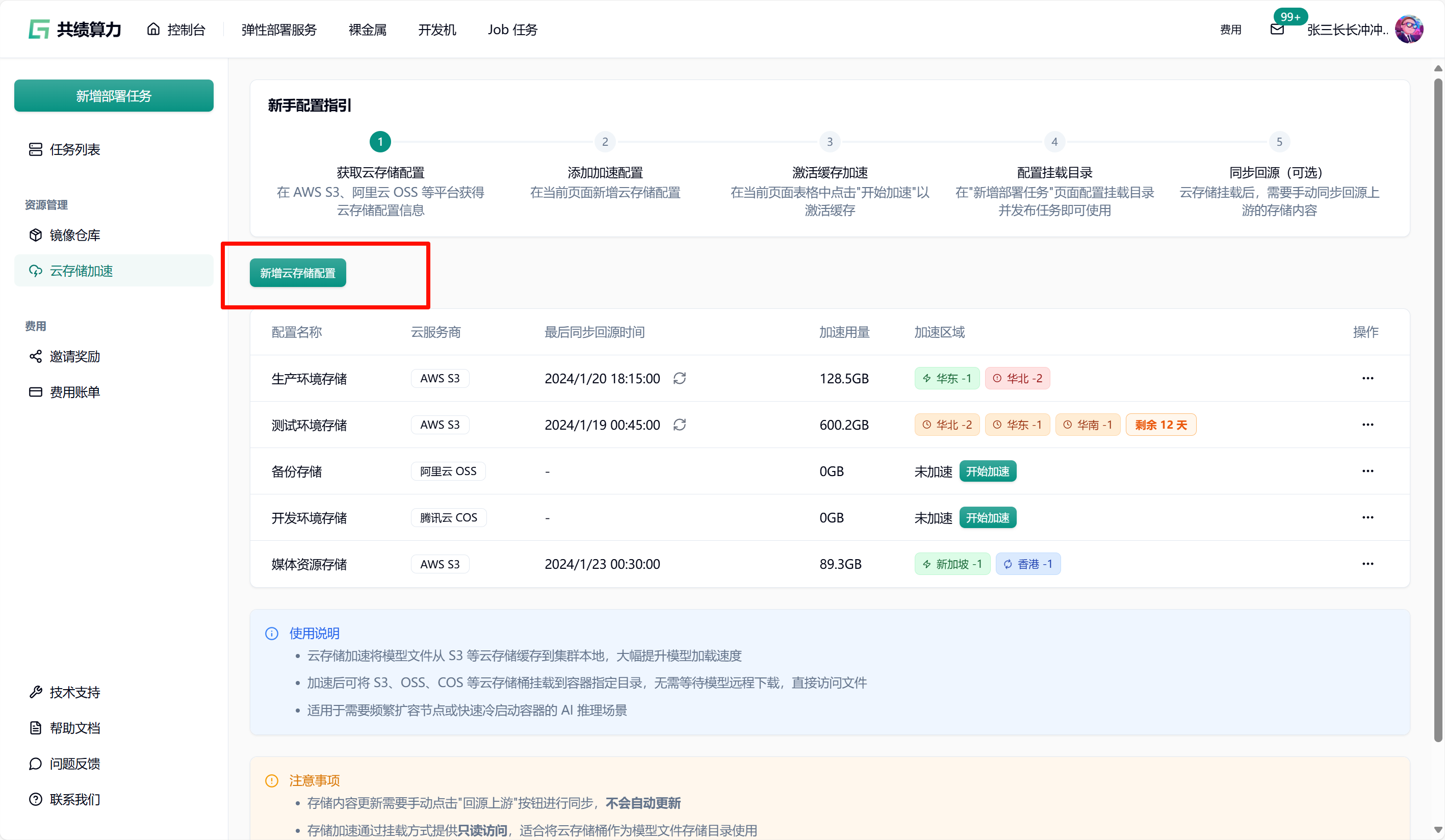Start acceleration for 备份存储
Viewport: 1445px width, 840px height.
[x=988, y=471]
